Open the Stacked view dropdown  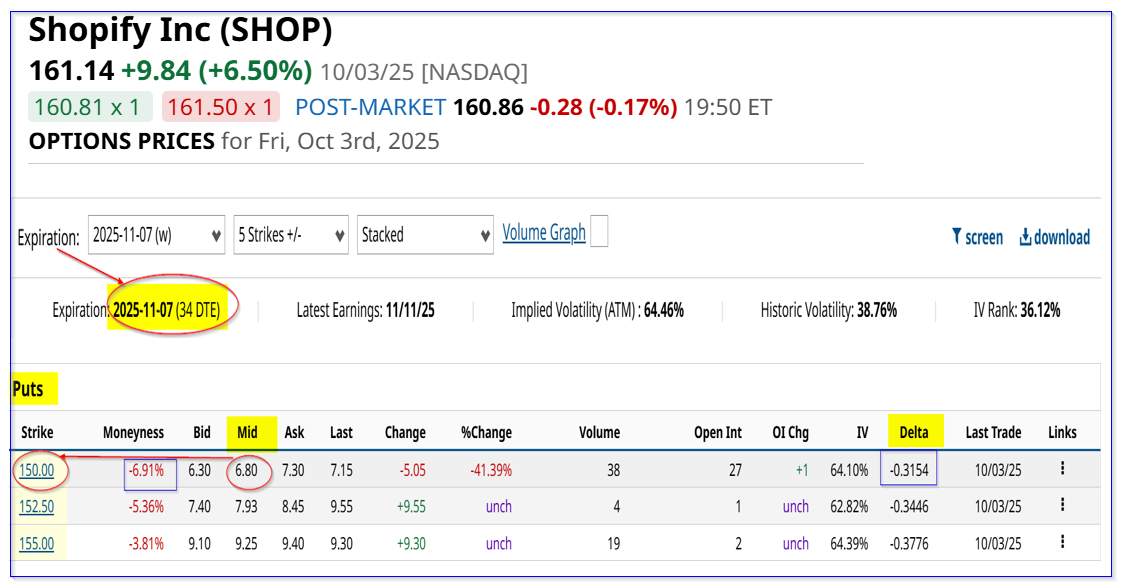(x=424, y=236)
